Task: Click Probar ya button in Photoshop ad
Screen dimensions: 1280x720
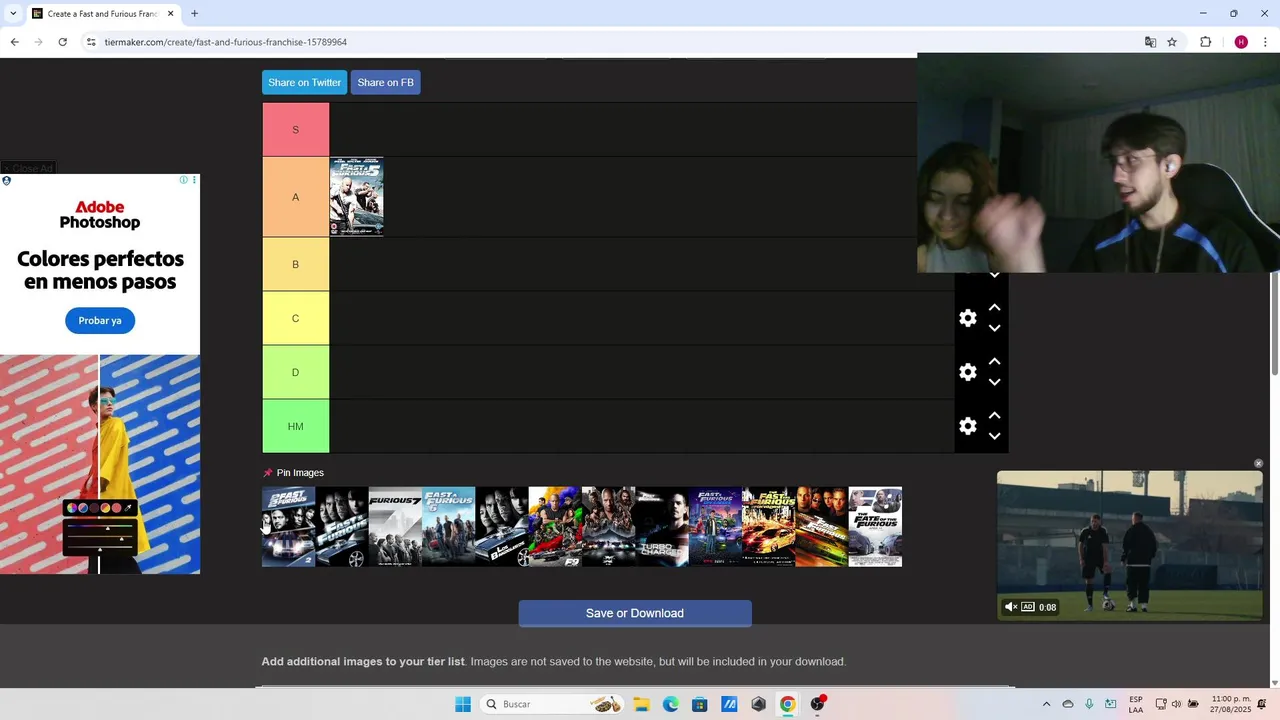Action: tap(100, 320)
